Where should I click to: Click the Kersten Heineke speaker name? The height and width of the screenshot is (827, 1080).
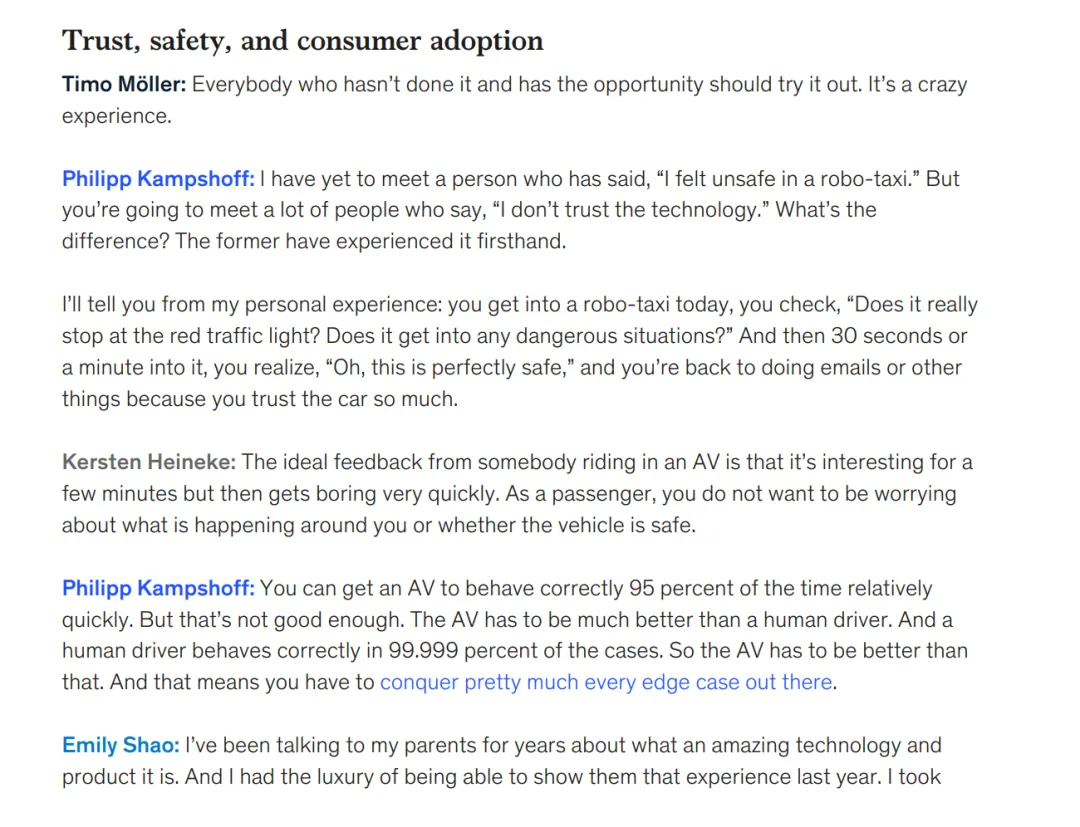pyautogui.click(x=149, y=462)
